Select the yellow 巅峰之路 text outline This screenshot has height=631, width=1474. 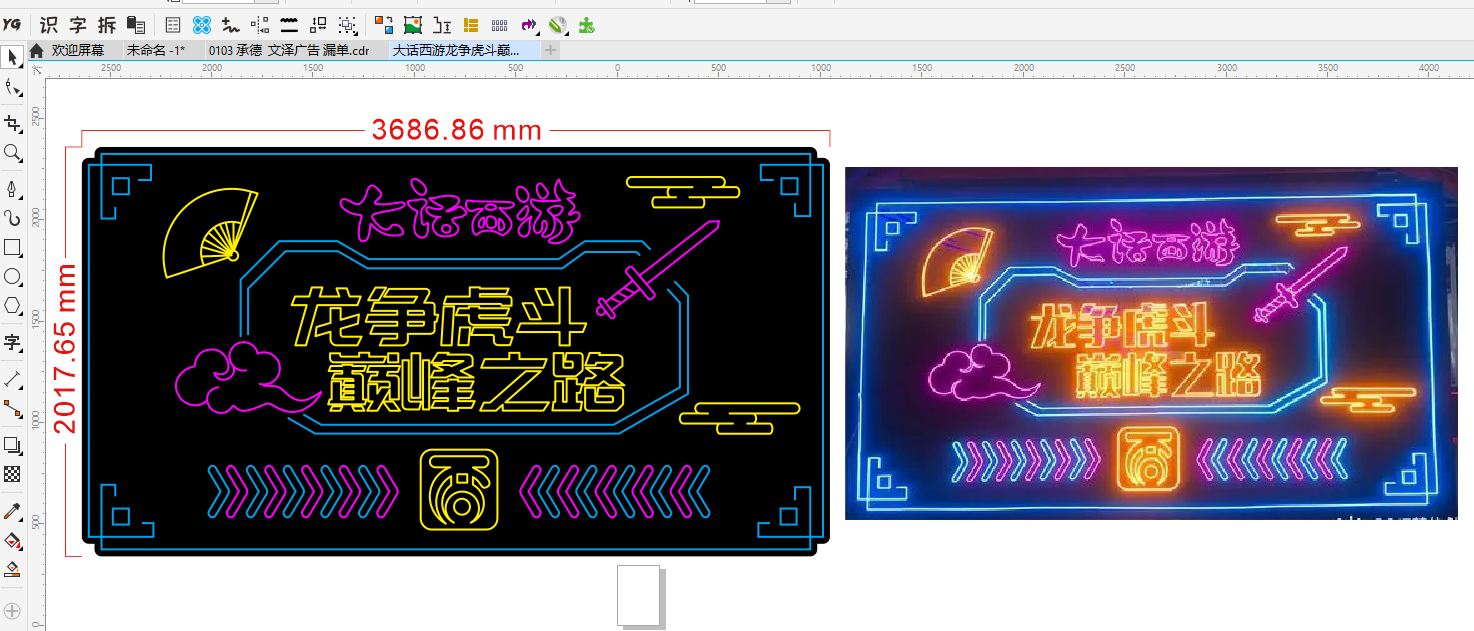[476, 382]
